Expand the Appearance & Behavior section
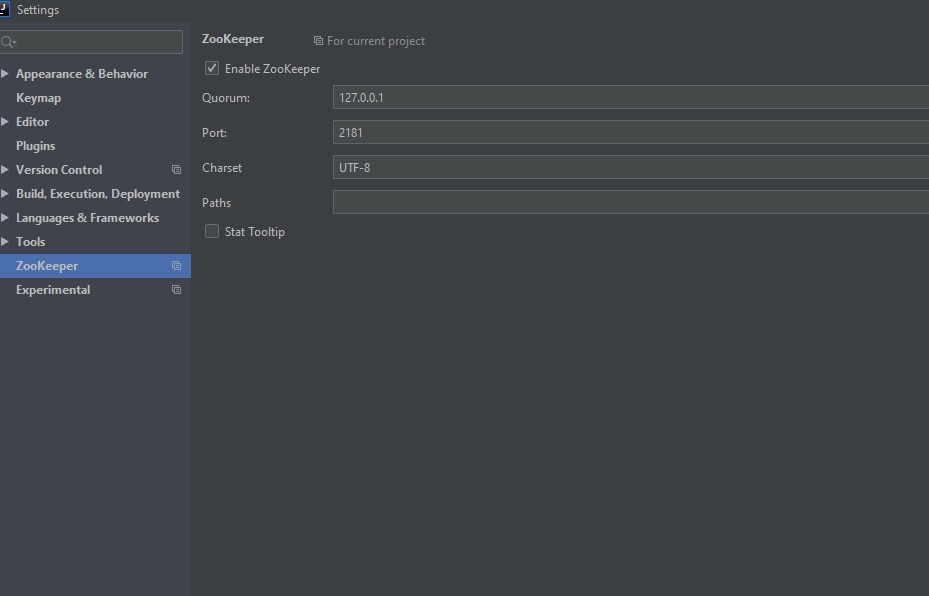This screenshot has width=929, height=596. tap(5, 73)
